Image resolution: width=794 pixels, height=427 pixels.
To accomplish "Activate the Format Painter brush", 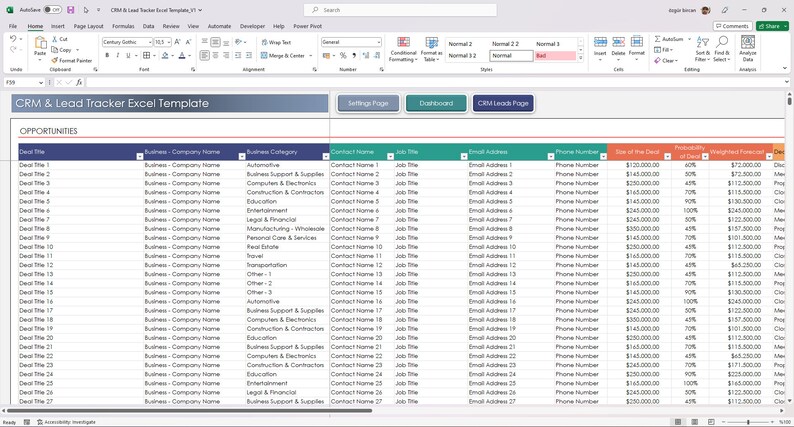I will pos(55,60).
